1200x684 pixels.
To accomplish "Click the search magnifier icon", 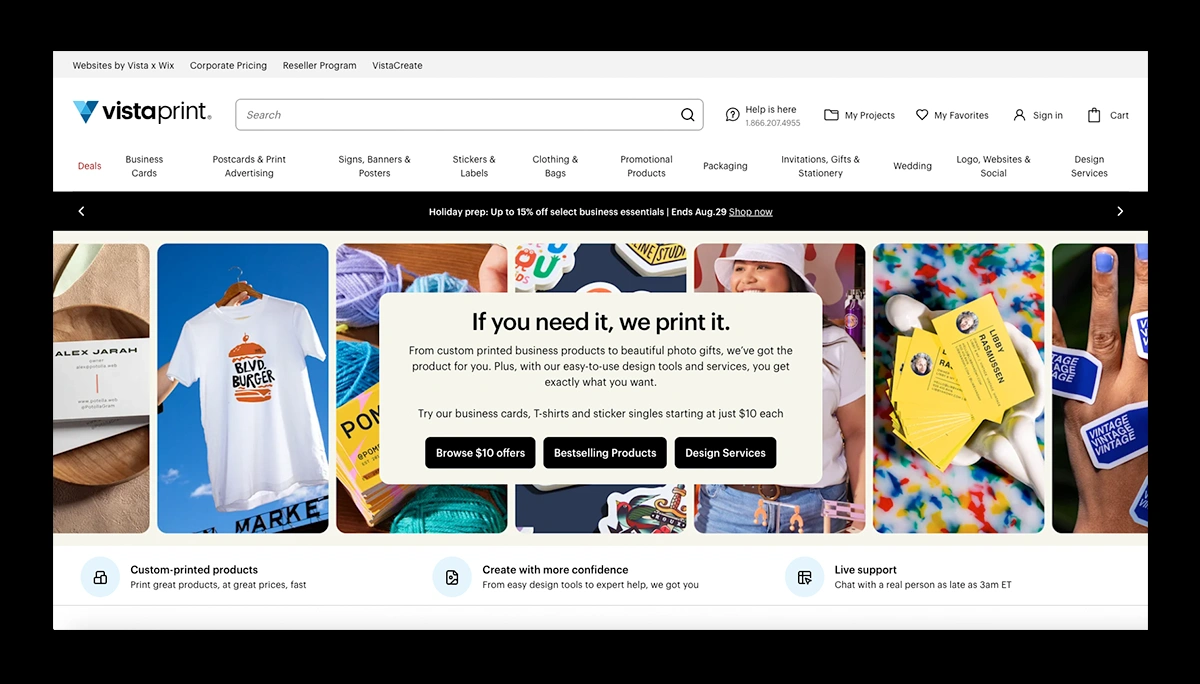I will click(687, 115).
